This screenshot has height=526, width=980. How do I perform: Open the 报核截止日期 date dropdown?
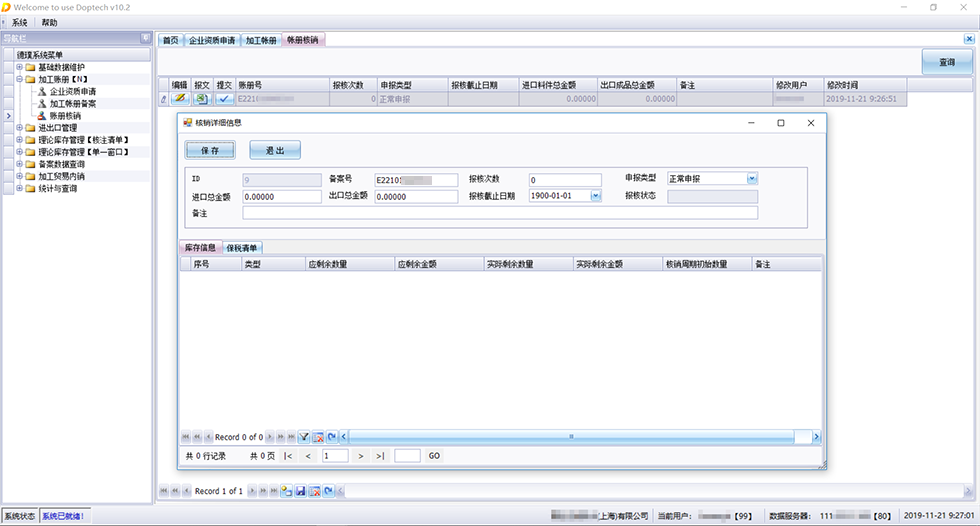coord(596,196)
